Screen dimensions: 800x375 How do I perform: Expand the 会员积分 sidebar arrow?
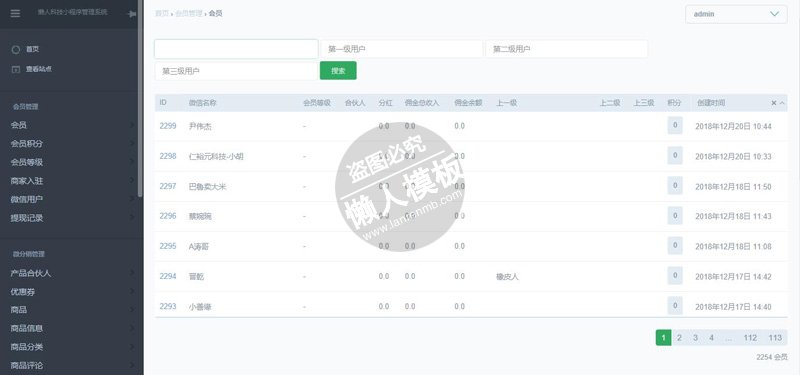[x=132, y=144]
